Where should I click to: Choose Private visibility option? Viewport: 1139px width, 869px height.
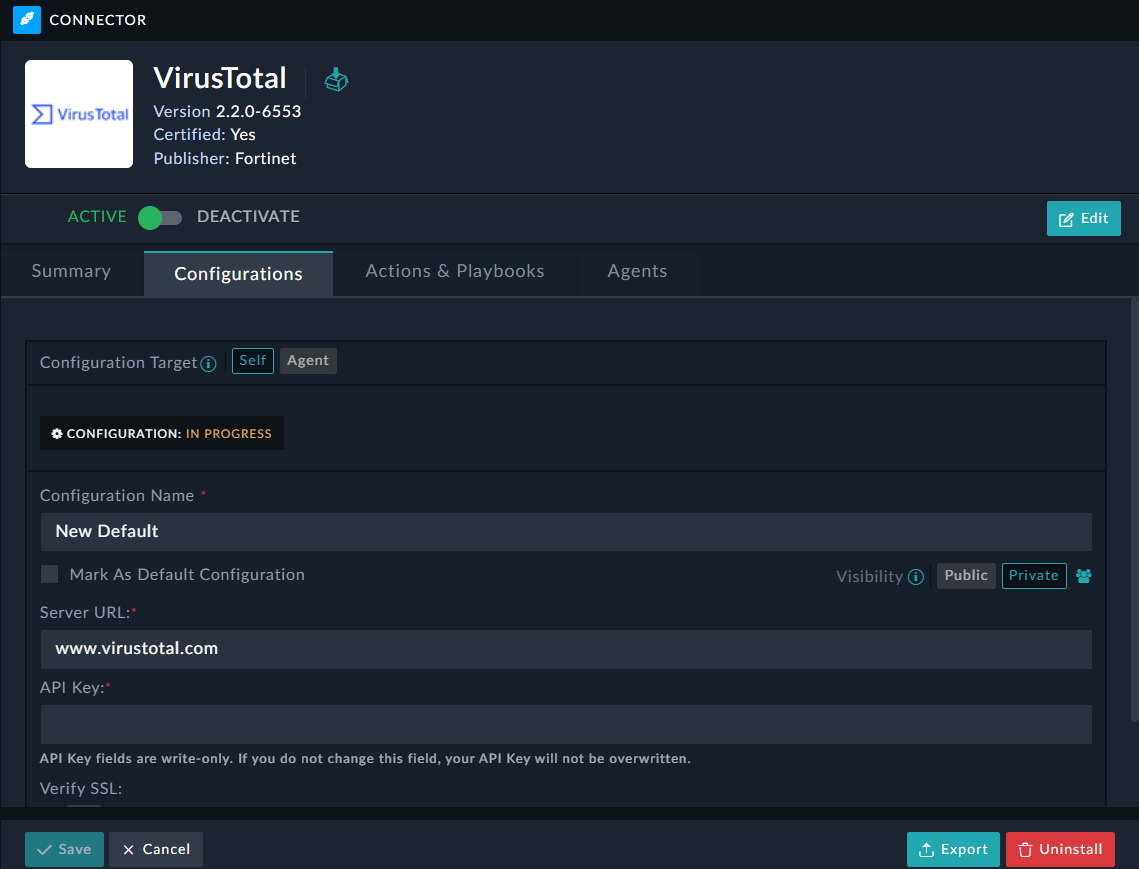1034,575
